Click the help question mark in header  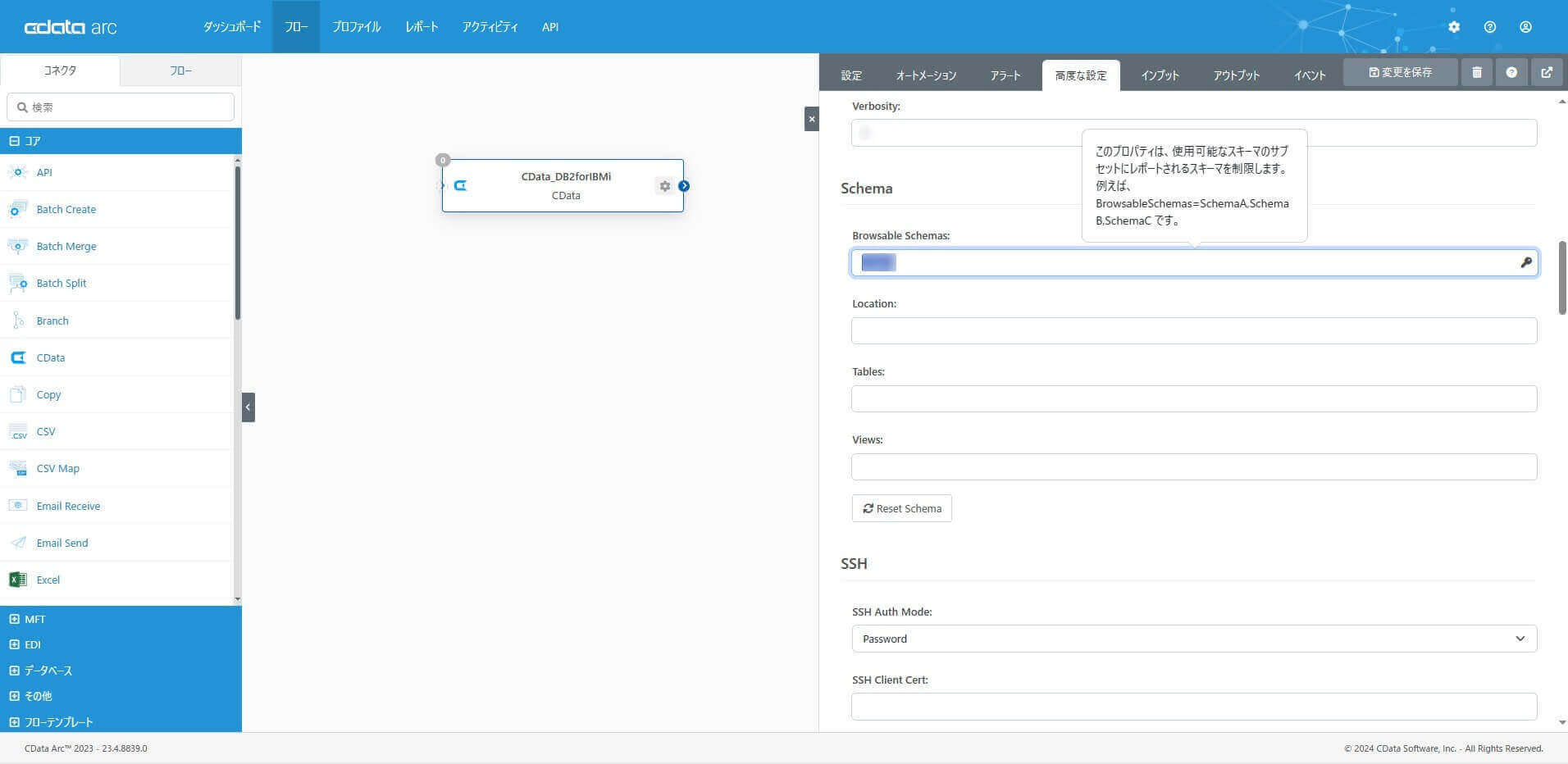(1490, 27)
